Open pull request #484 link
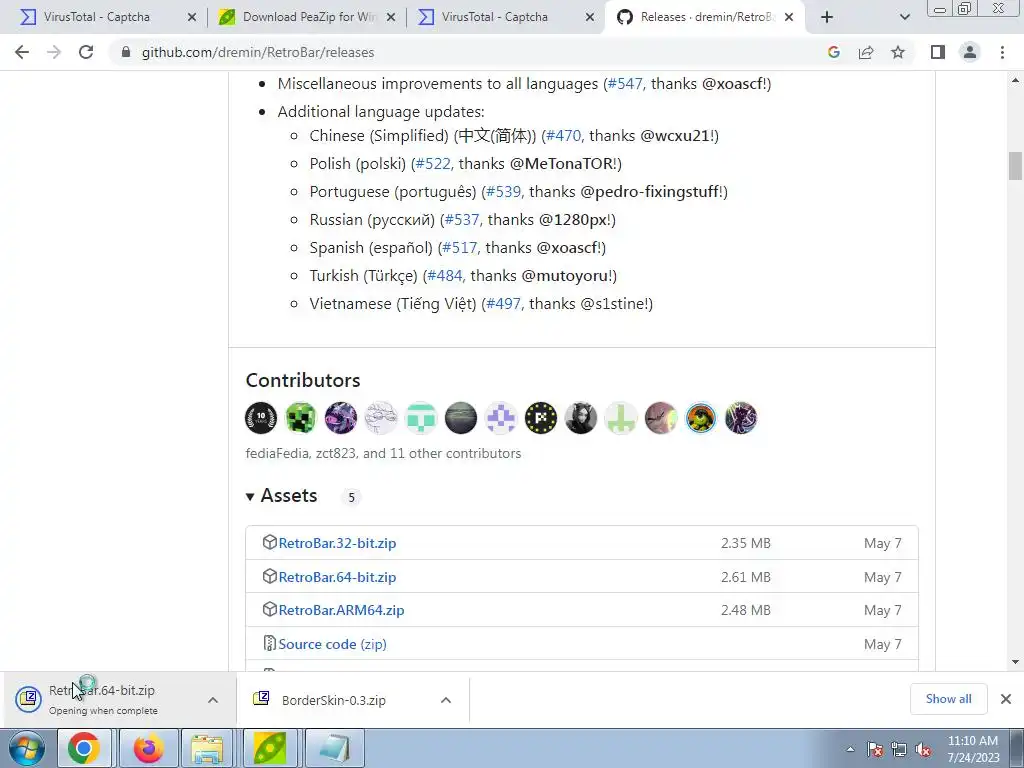This screenshot has width=1024, height=768. (445, 276)
